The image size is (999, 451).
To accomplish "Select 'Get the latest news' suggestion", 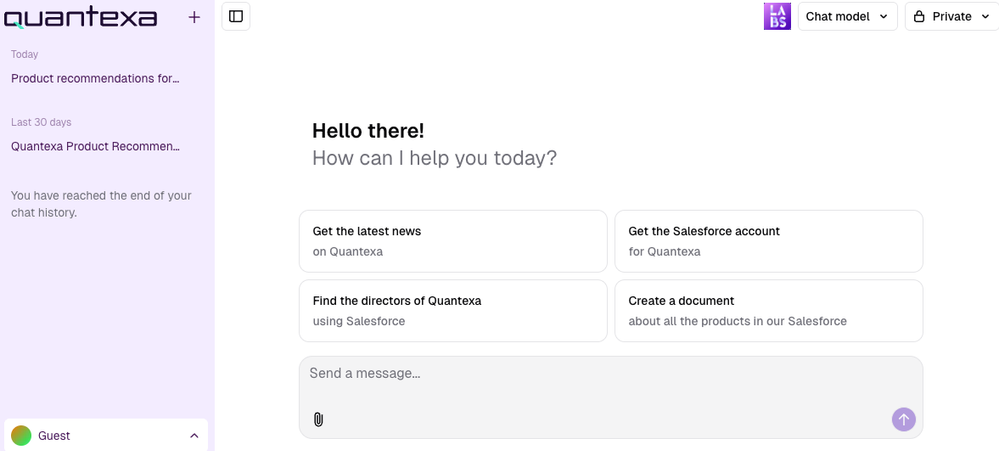I will click(453, 241).
